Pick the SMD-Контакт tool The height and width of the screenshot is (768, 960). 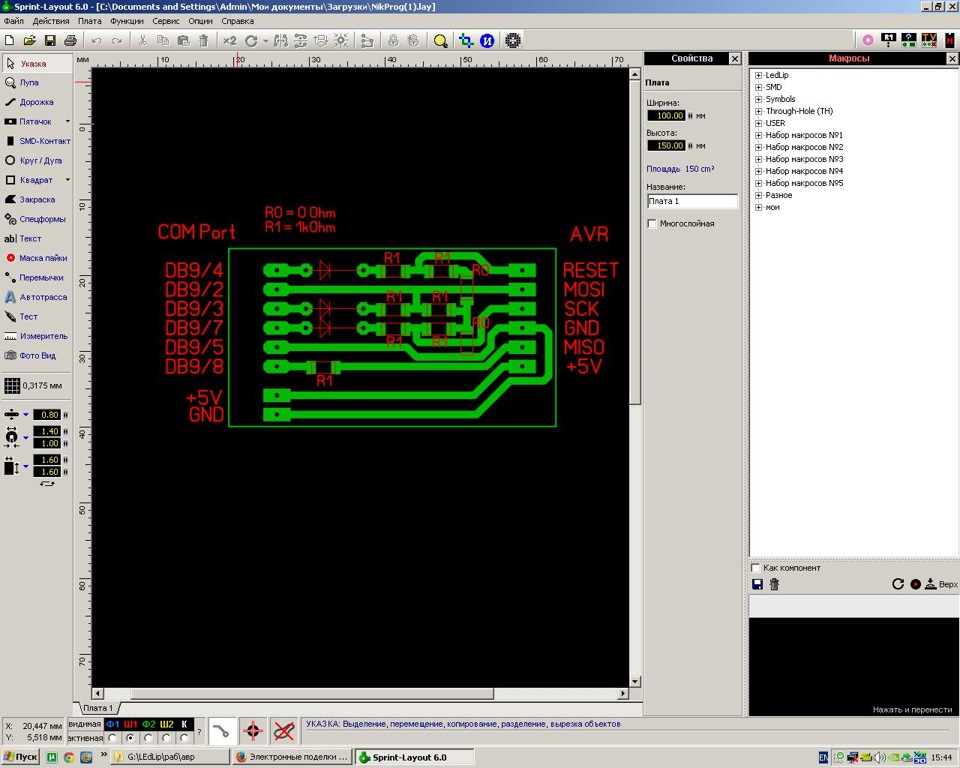tap(36, 141)
